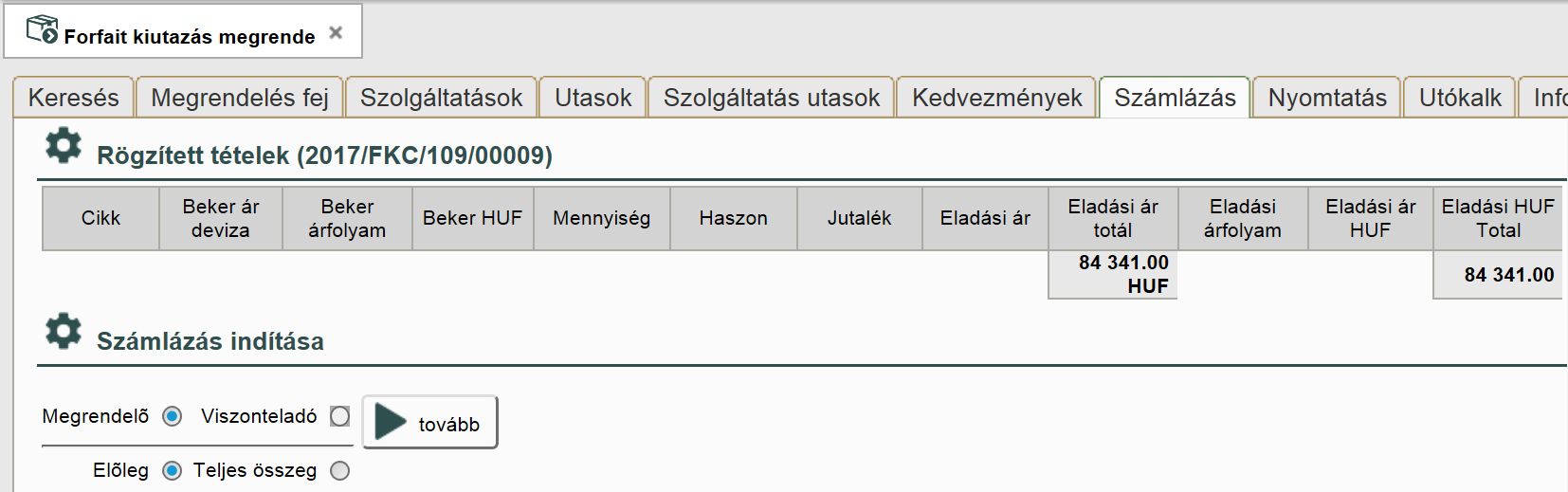Click gear icon beside Számlázás indítása
1568x492 pixels.
tap(64, 332)
